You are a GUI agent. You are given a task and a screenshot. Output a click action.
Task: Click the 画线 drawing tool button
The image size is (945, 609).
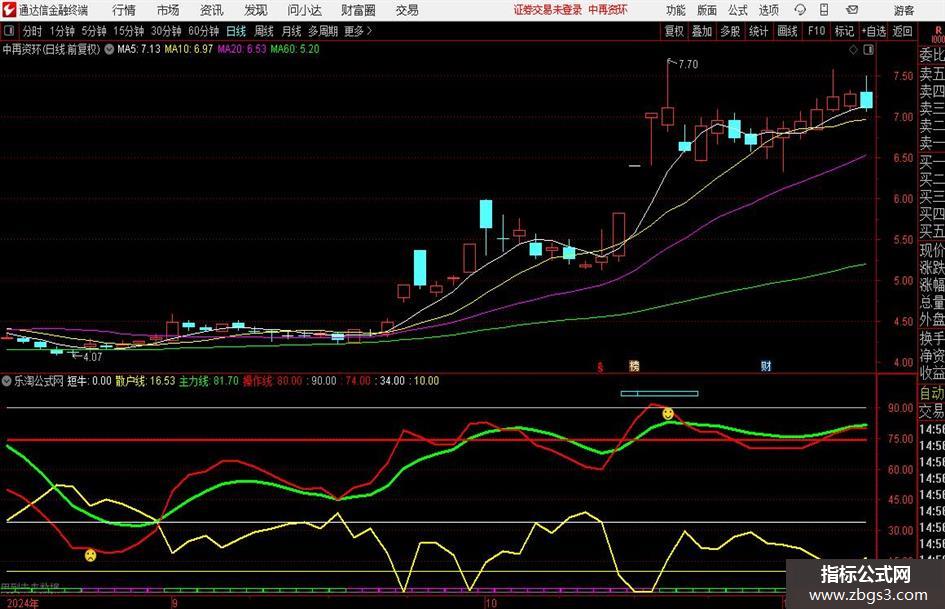tap(787, 31)
